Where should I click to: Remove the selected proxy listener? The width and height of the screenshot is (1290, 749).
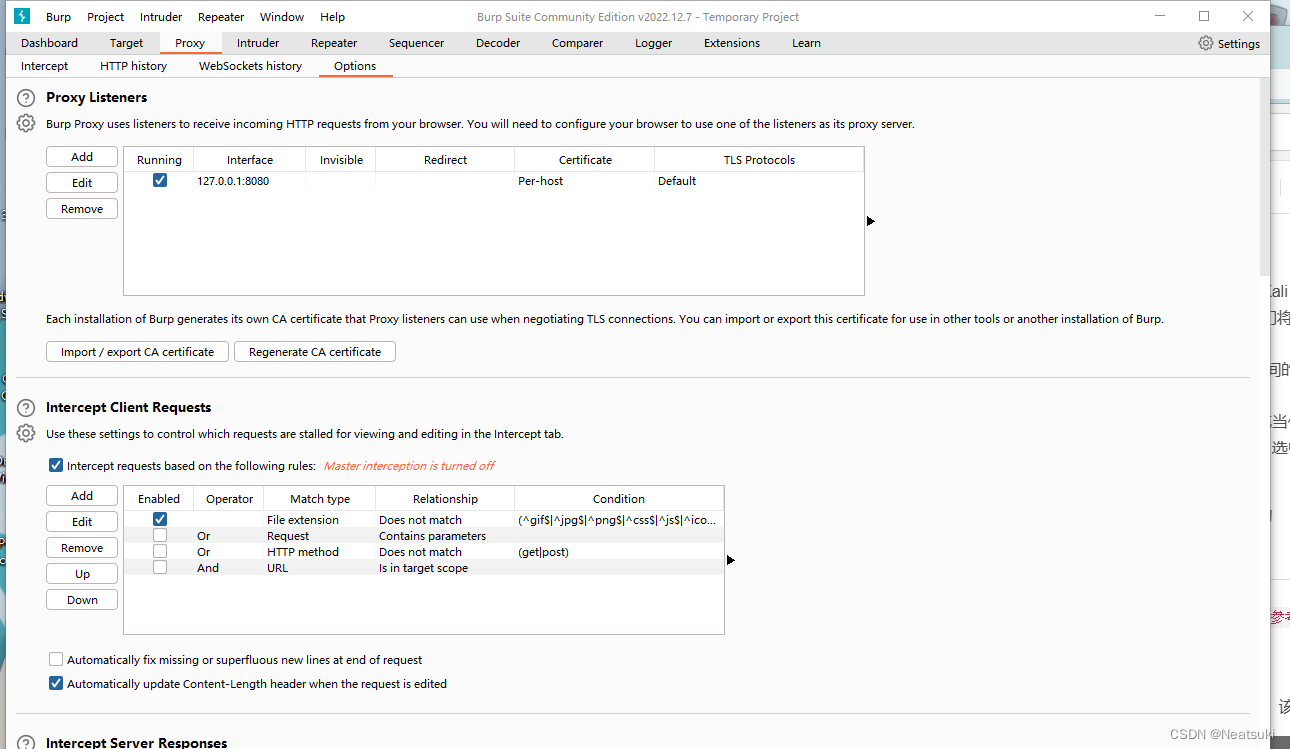(x=82, y=209)
